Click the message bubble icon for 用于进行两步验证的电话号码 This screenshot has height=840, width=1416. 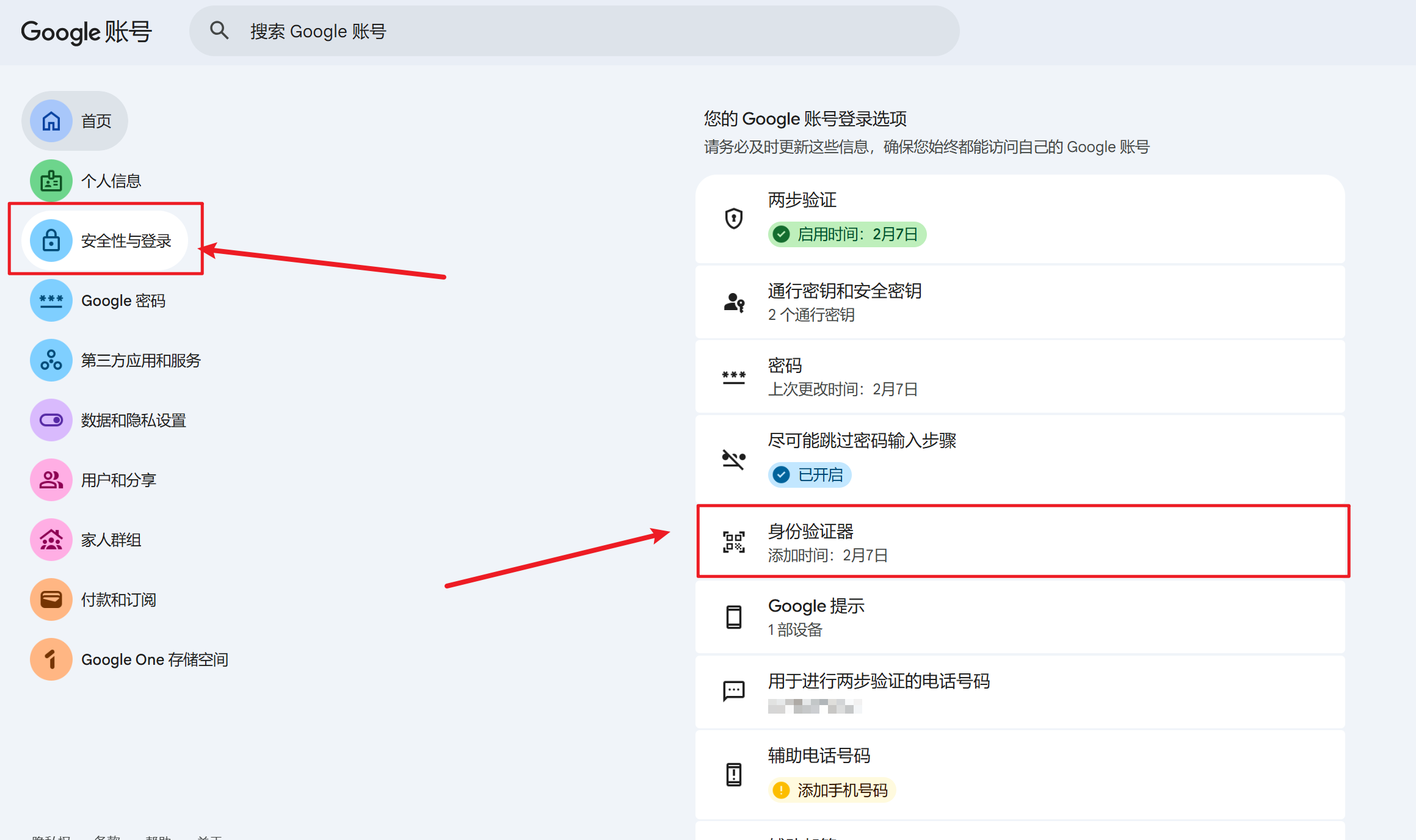733,691
